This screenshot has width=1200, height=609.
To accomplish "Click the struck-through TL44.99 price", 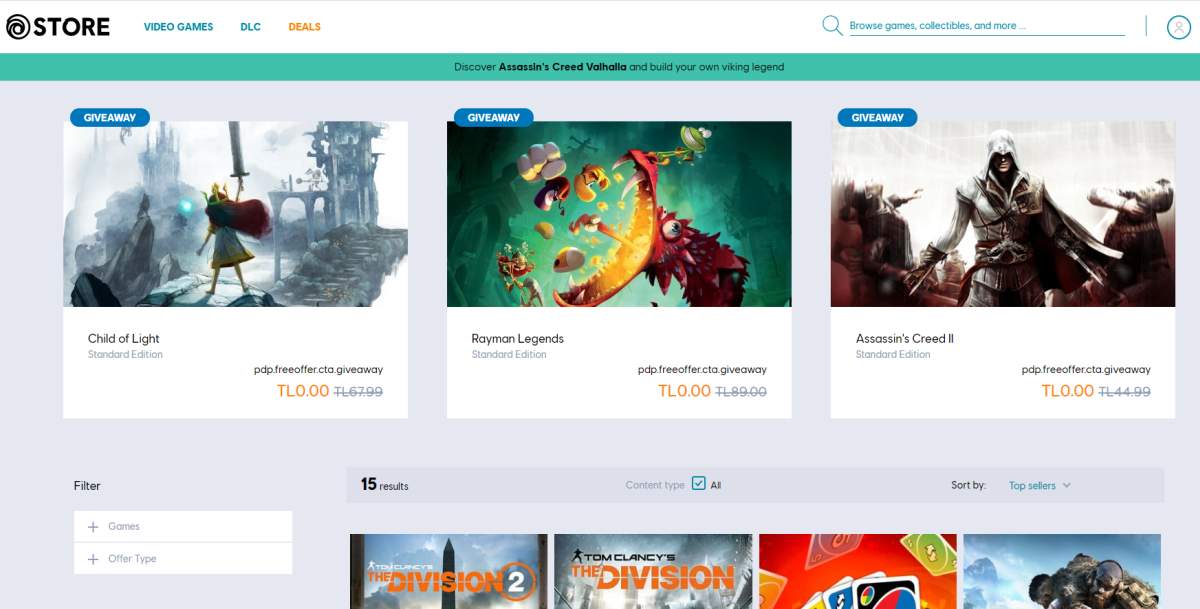I will coord(1124,392).
